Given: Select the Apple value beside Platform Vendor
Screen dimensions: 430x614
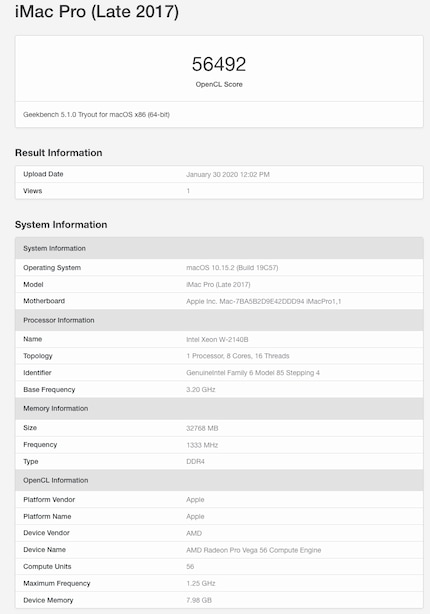Looking at the screenshot, I should 195,500.
